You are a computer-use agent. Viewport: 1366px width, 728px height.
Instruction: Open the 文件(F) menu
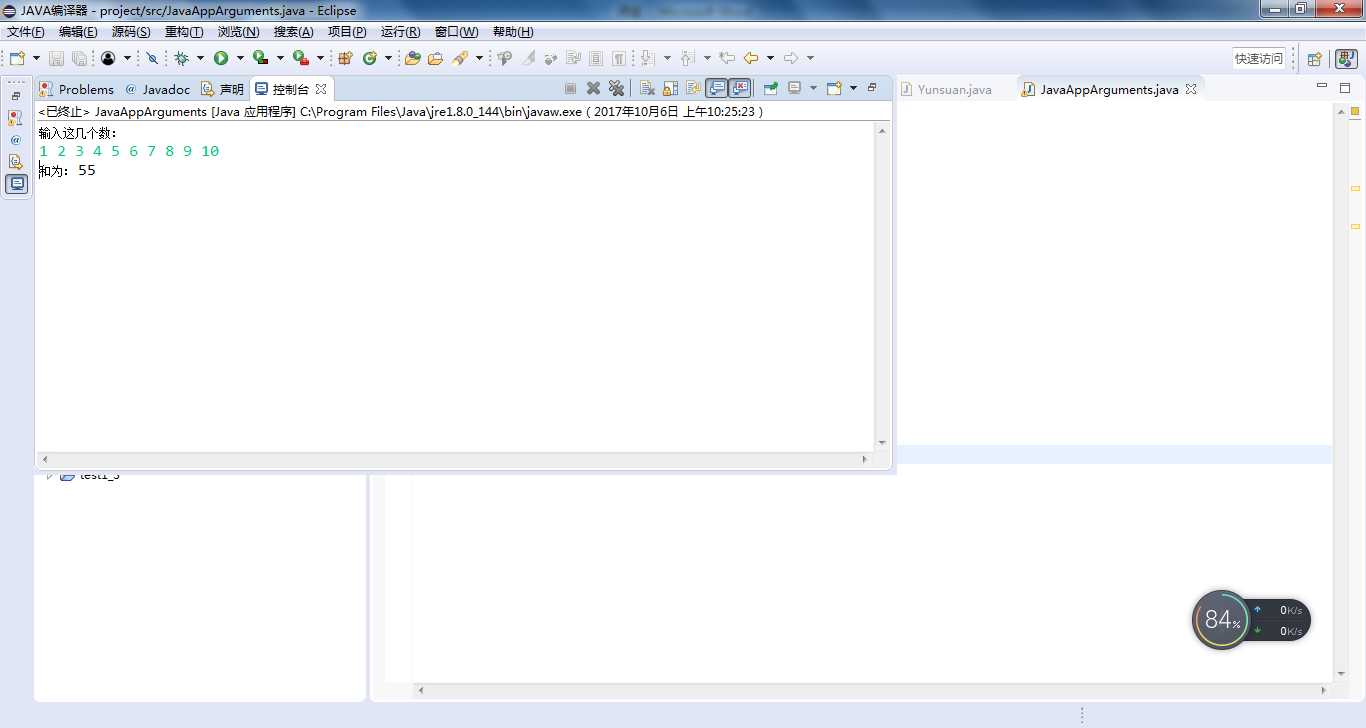coord(26,32)
